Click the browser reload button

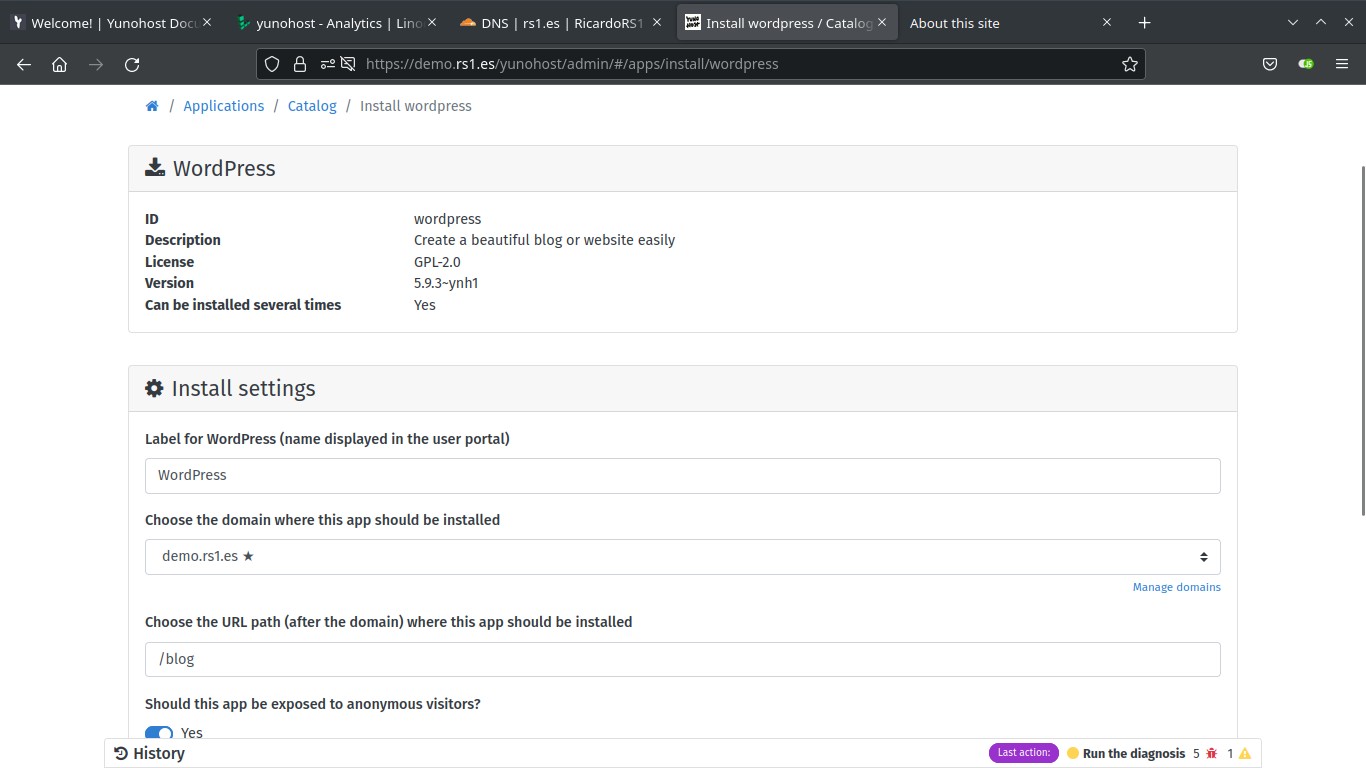click(132, 64)
